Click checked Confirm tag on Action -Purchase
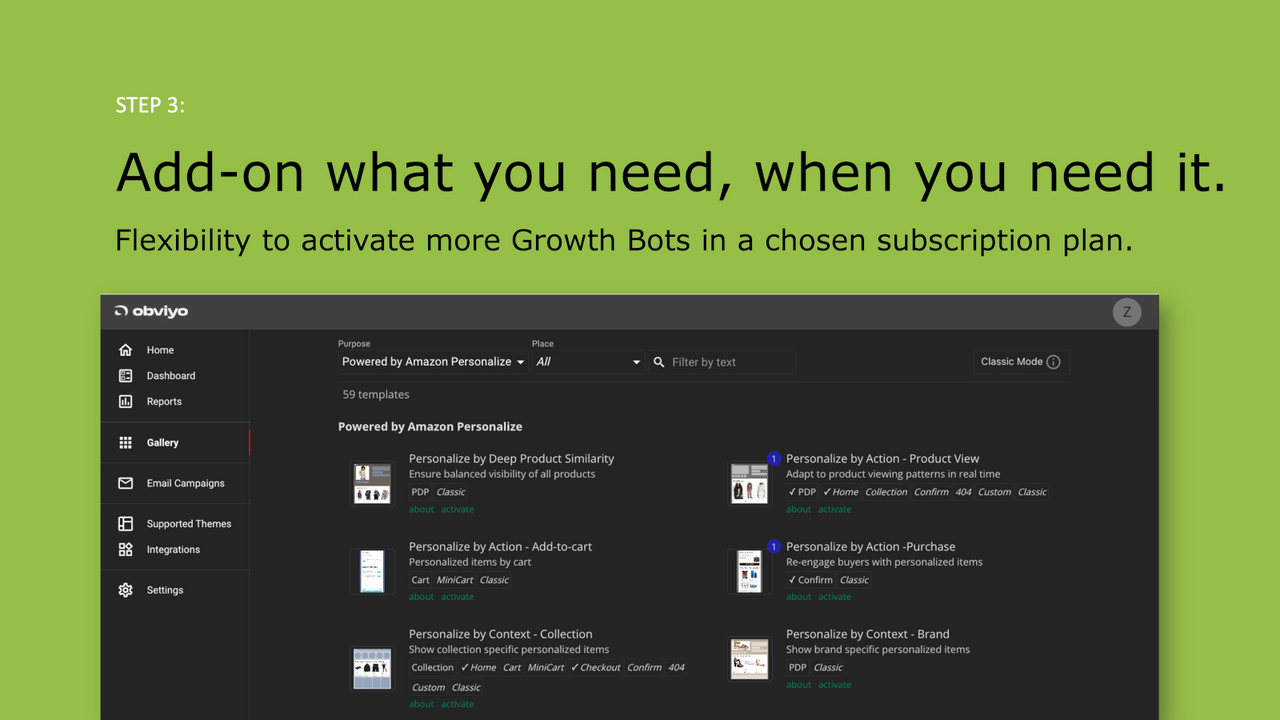Viewport: 1280px width, 720px height. tap(811, 580)
